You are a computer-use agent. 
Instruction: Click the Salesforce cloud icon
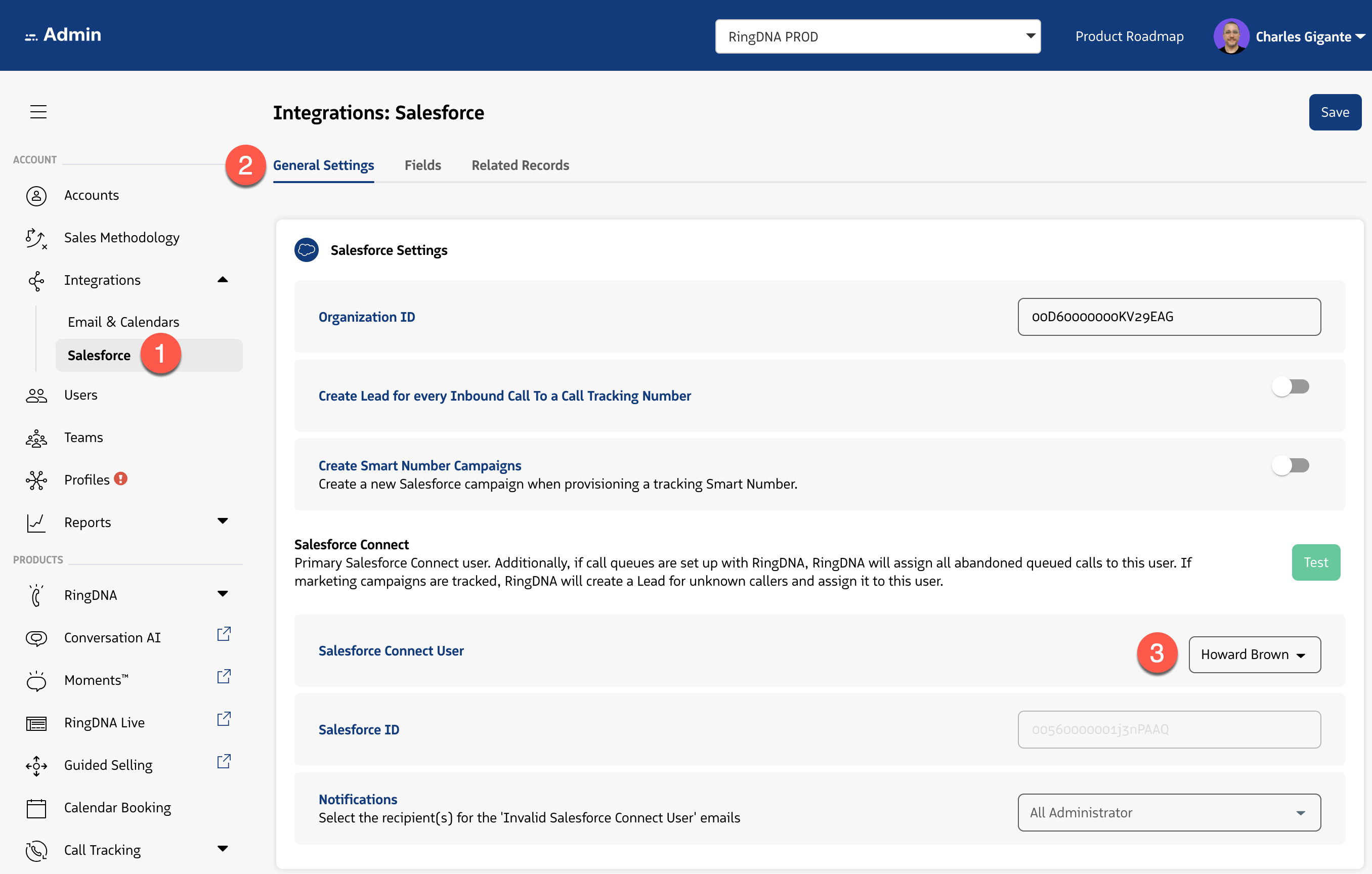(306, 249)
